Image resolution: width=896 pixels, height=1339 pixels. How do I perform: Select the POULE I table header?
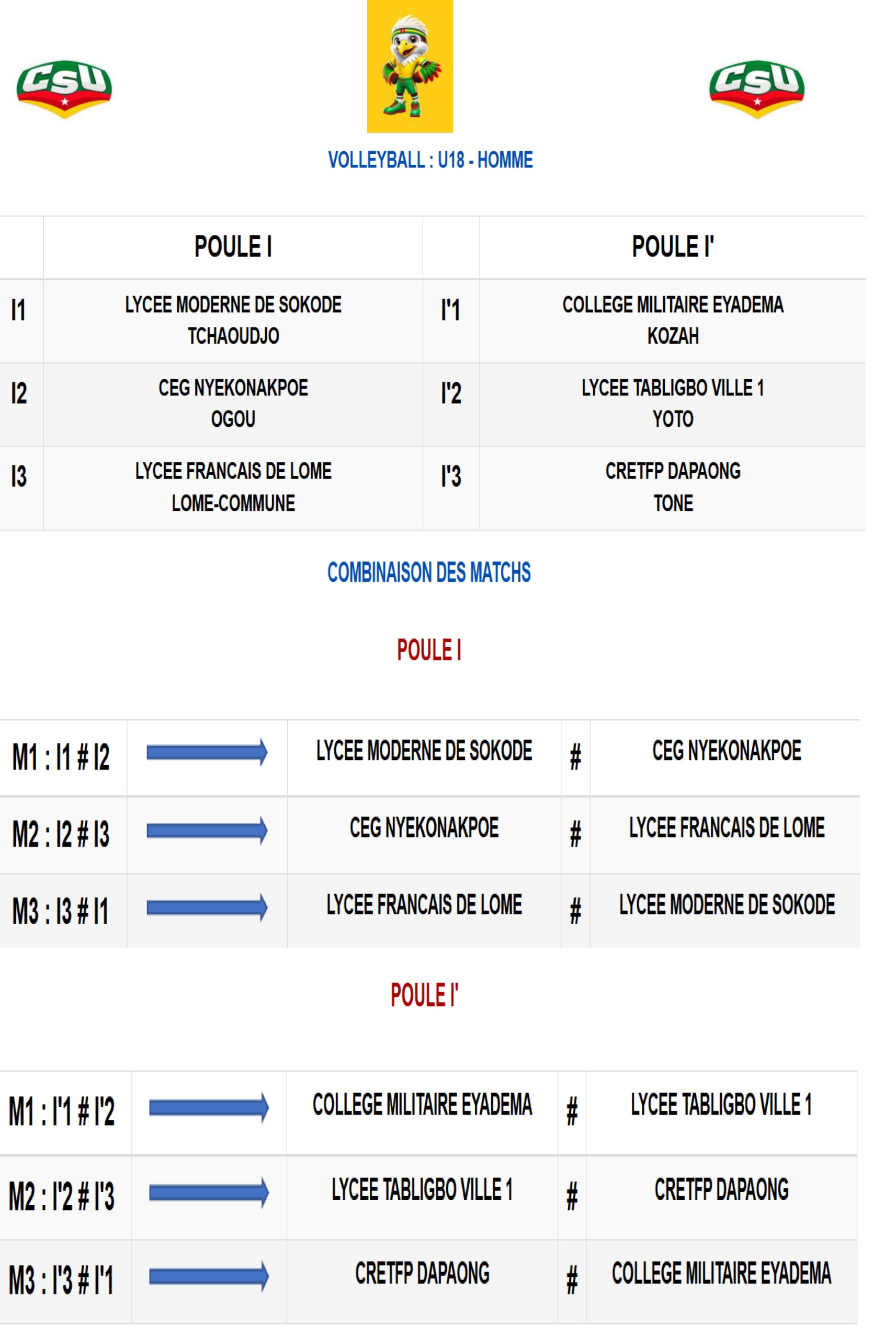[x=233, y=247]
